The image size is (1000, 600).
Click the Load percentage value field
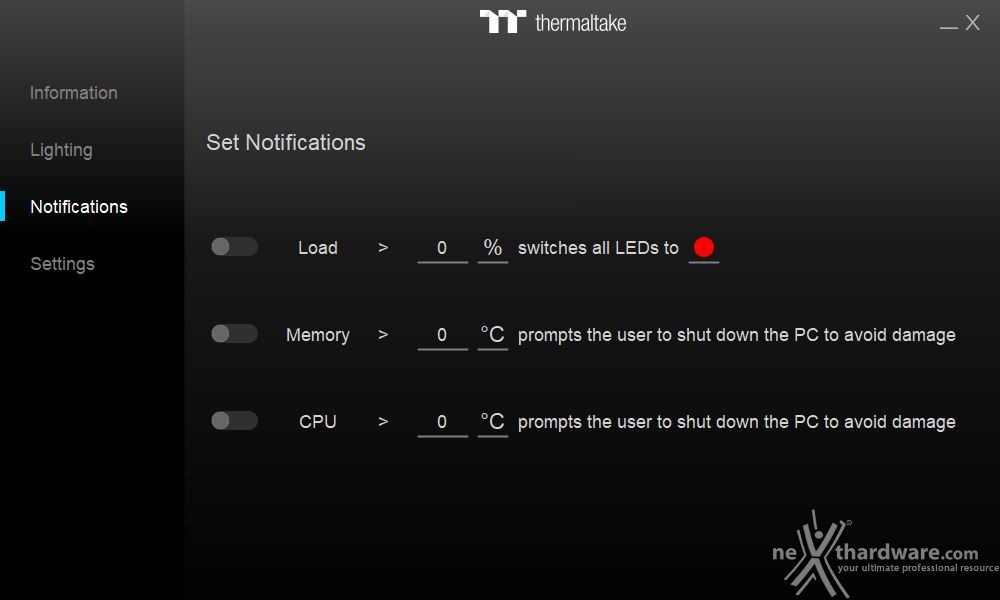tap(442, 248)
